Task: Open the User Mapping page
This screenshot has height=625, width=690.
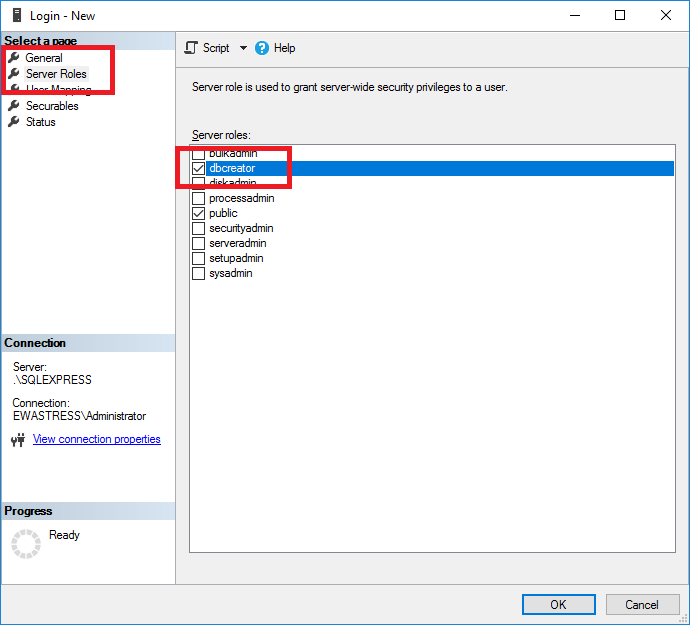Action: click(x=58, y=90)
